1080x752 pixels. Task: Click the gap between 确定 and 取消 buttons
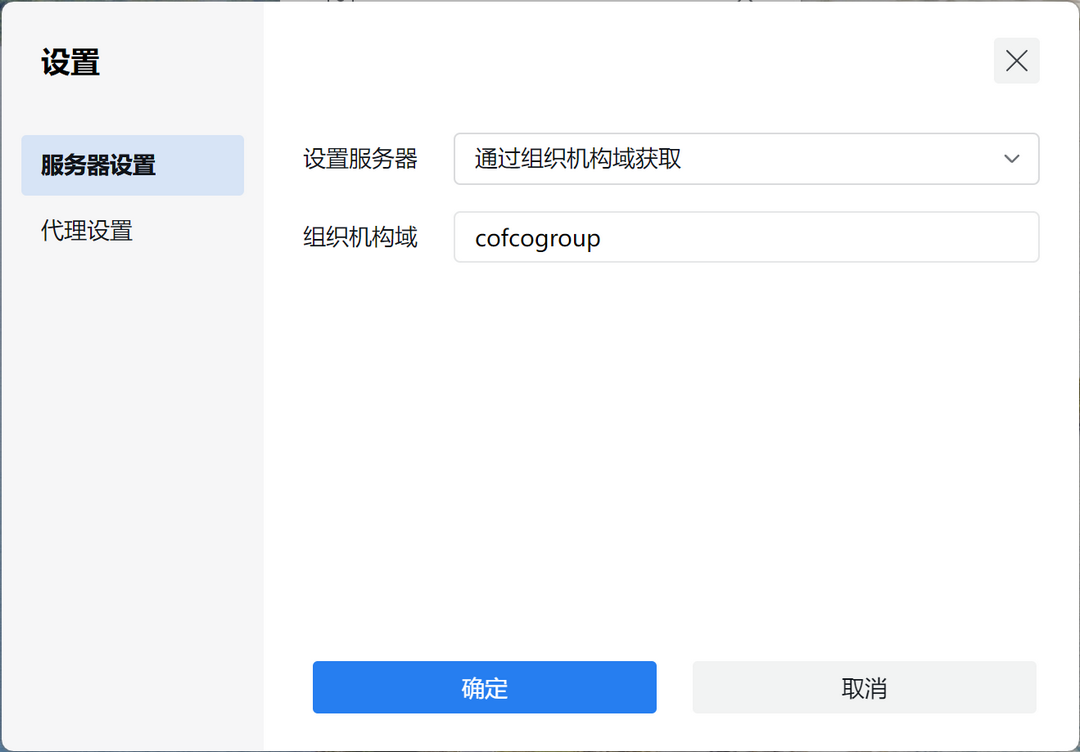pyautogui.click(x=674, y=688)
